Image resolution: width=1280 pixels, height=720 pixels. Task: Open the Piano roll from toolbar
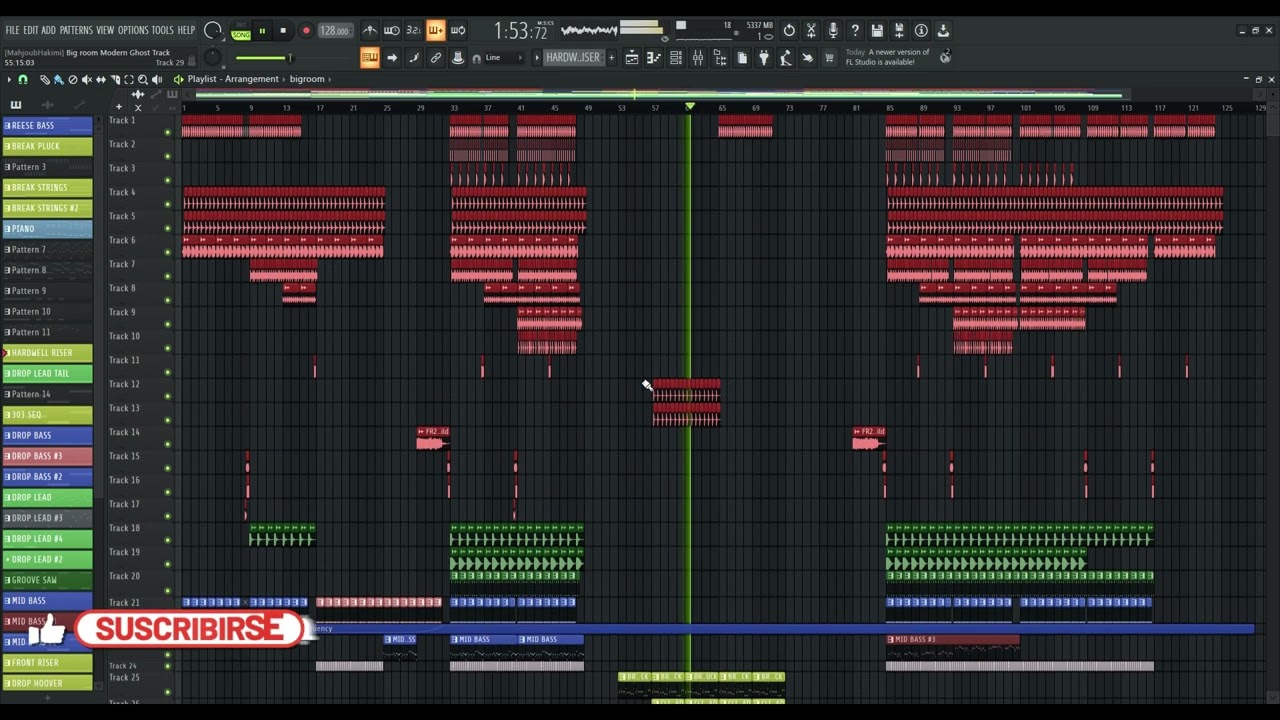(653, 58)
